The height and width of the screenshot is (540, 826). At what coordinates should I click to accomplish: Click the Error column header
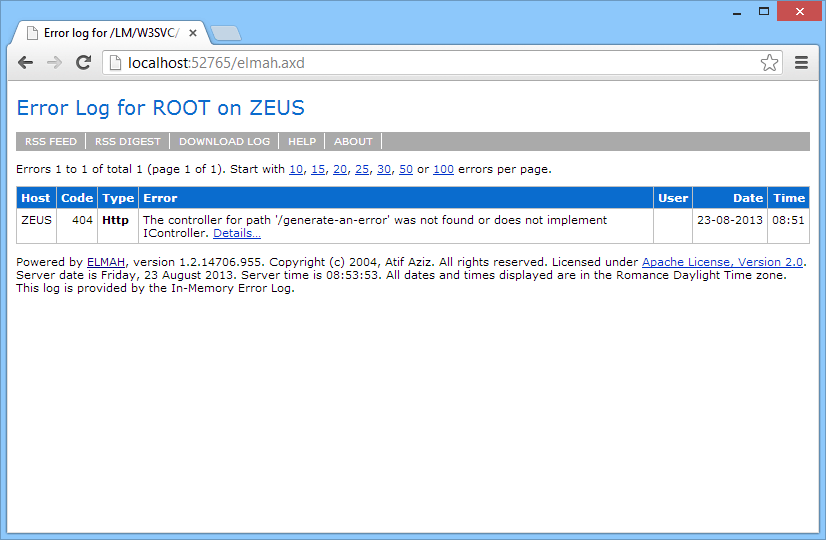point(396,198)
